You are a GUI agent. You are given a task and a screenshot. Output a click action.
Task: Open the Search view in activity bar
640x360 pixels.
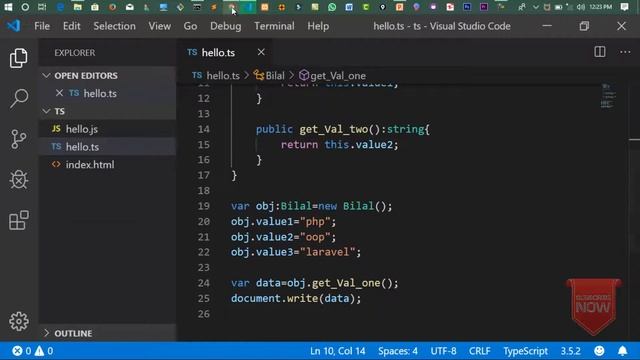(19, 98)
